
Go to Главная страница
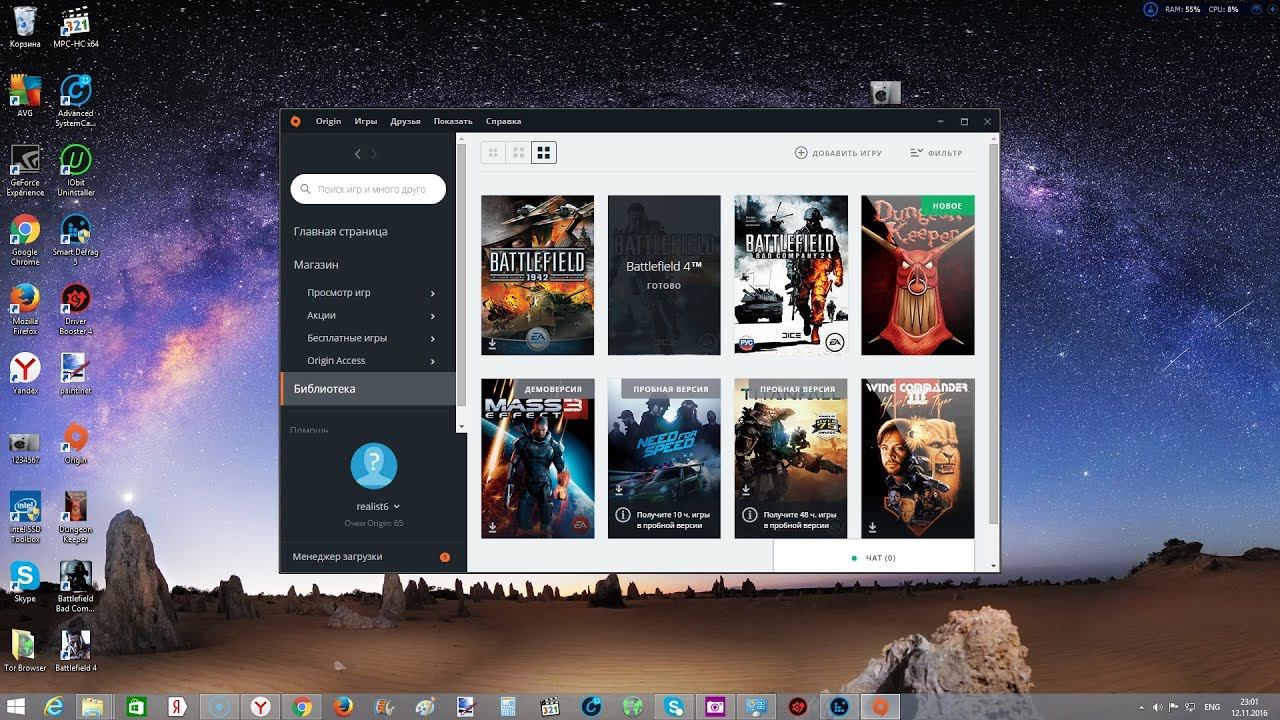(340, 232)
